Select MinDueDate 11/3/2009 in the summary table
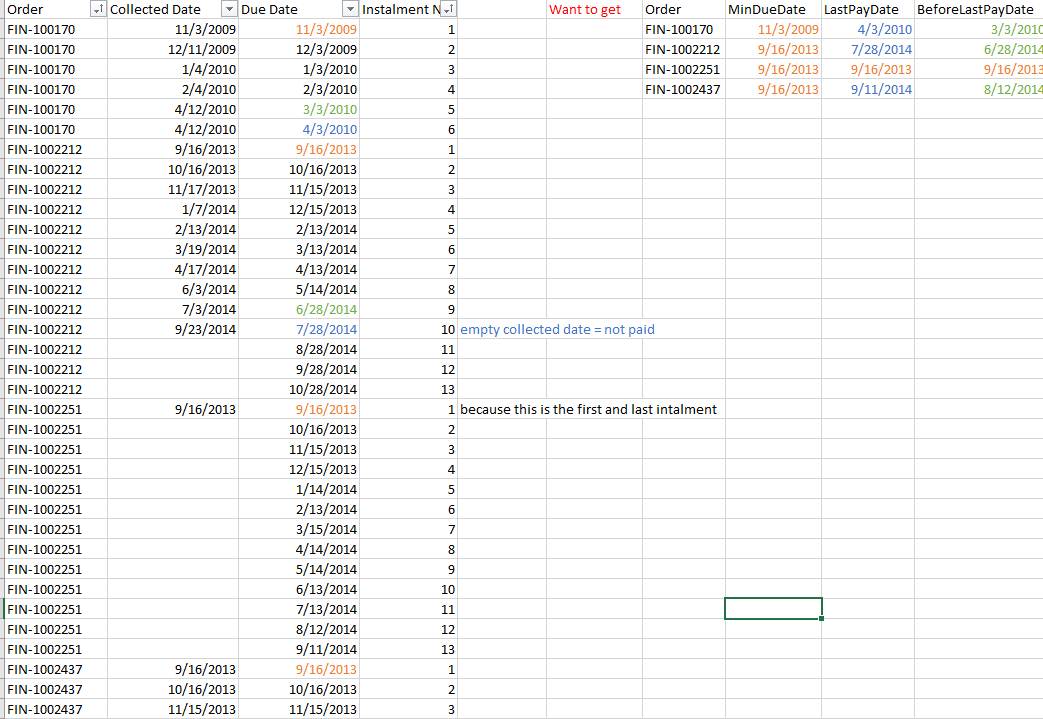The height and width of the screenshot is (719, 1043). point(773,29)
